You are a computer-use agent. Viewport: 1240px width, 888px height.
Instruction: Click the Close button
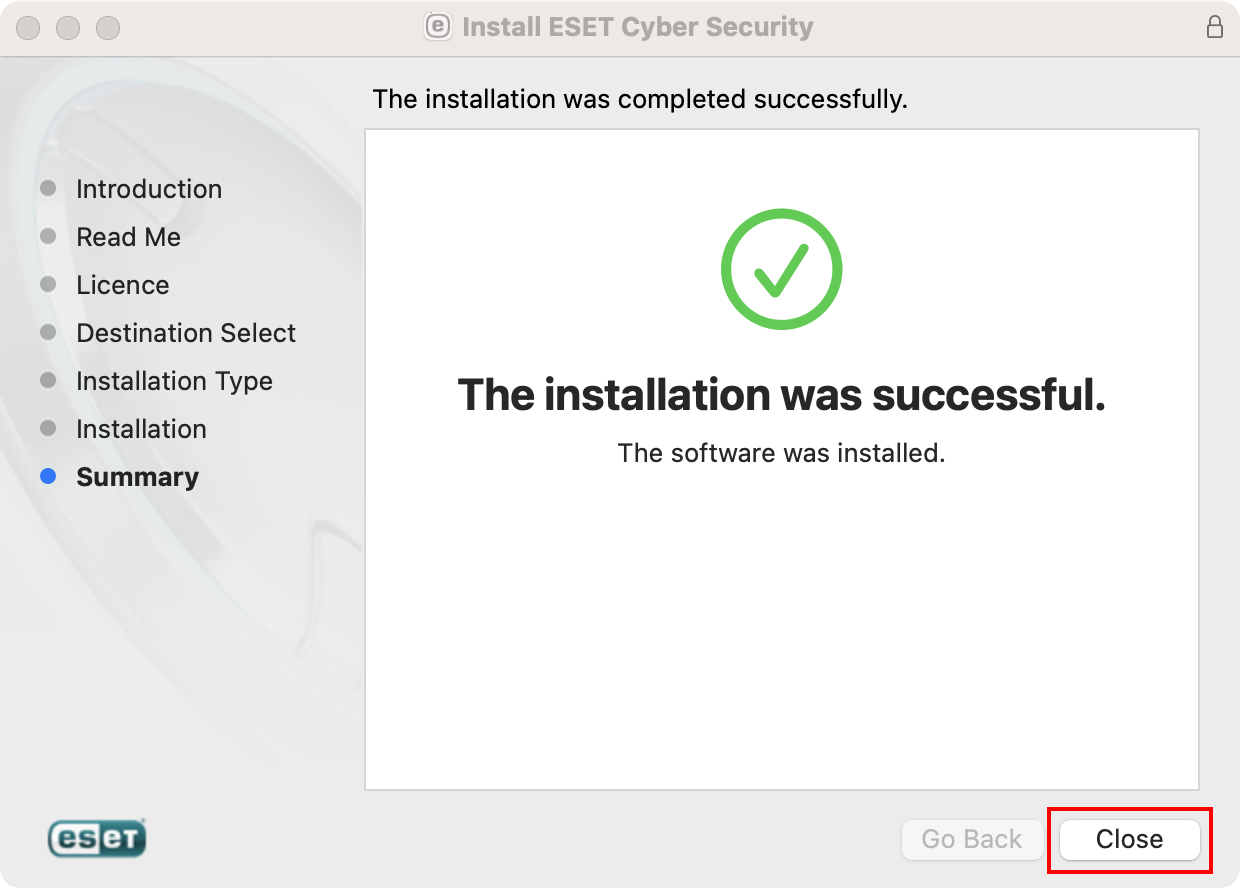pos(1129,839)
